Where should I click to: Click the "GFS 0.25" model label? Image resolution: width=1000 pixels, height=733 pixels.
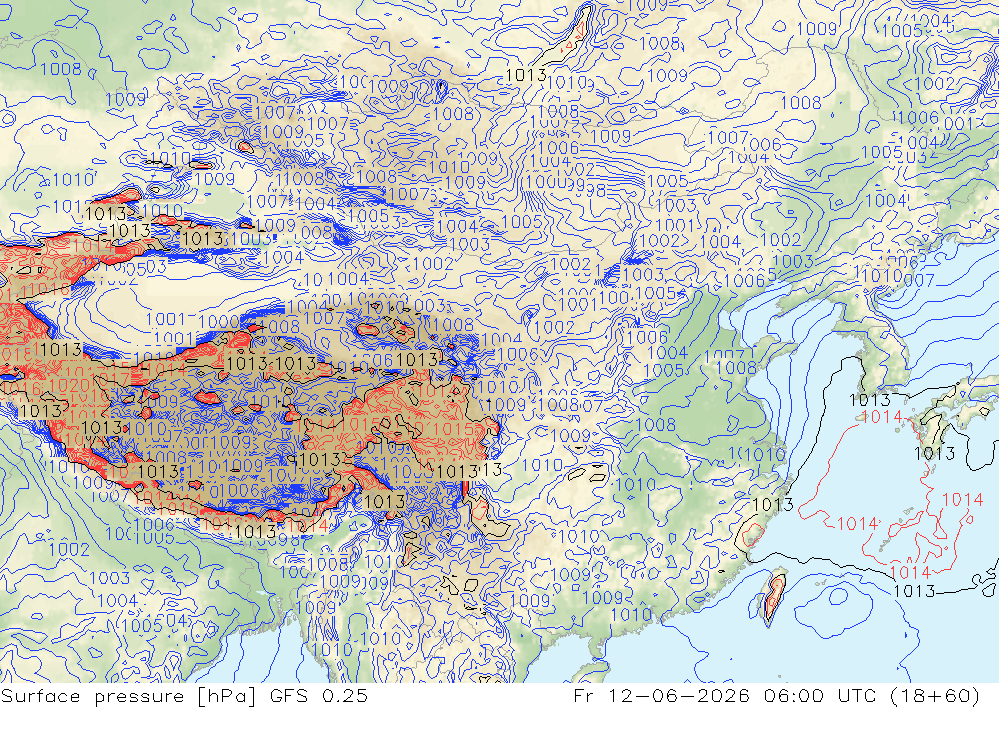pyautogui.click(x=319, y=696)
